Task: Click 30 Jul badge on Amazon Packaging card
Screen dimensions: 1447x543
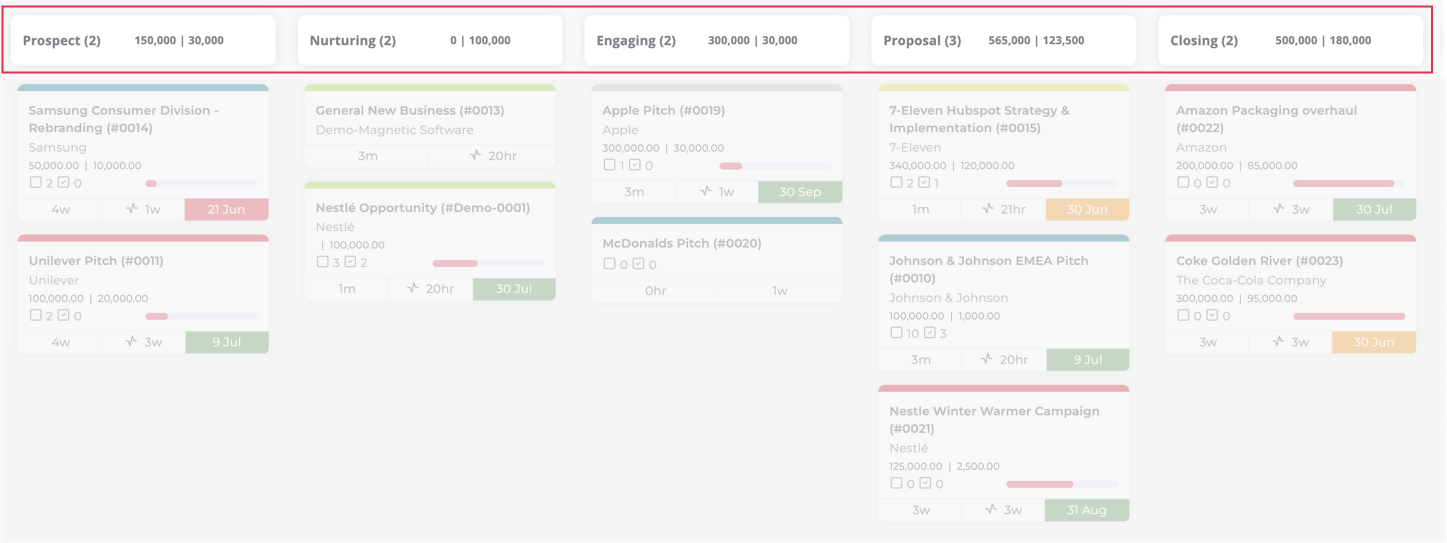Action: [x=1375, y=209]
